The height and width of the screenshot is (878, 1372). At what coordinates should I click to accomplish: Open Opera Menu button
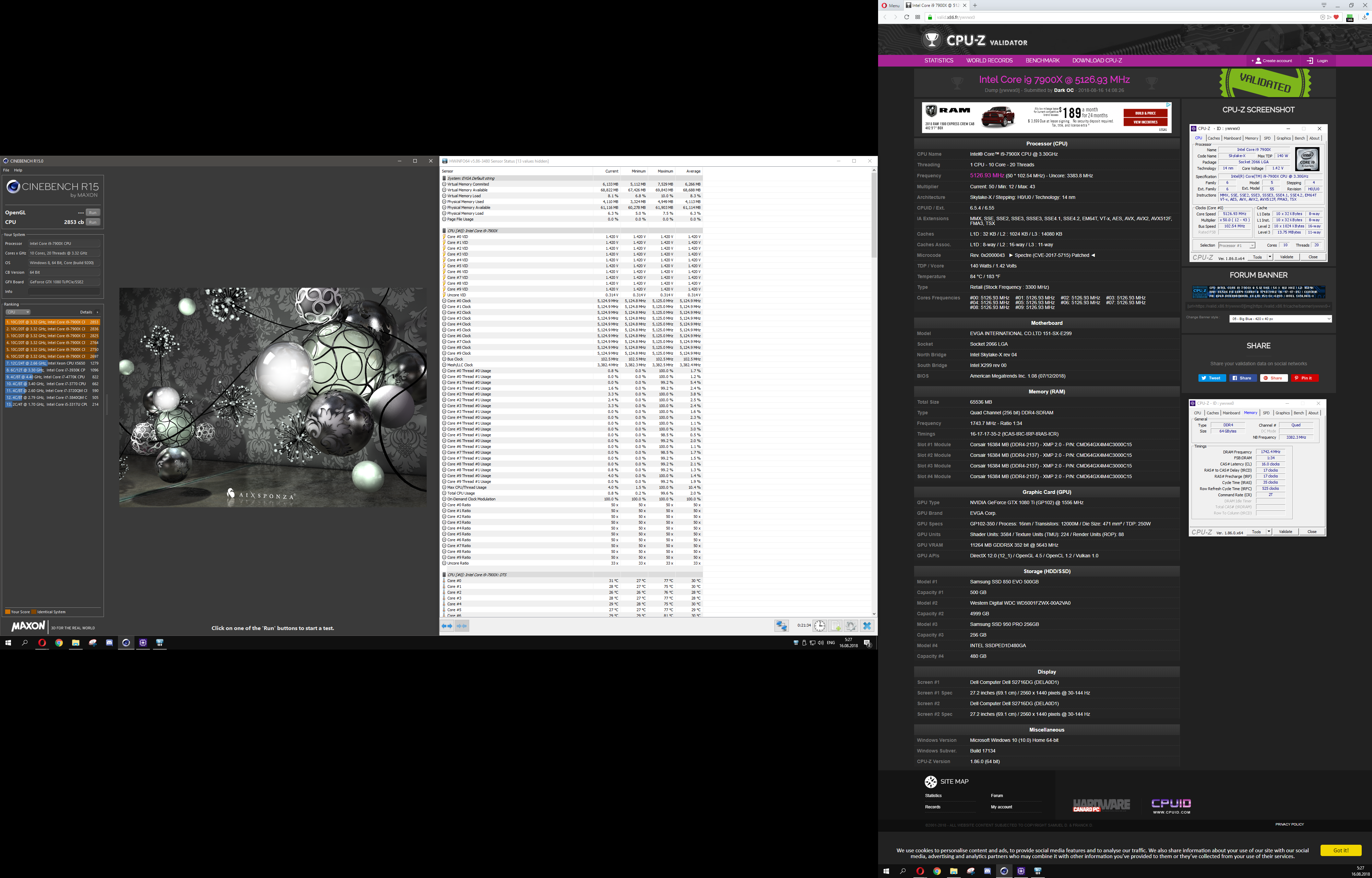pyautogui.click(x=890, y=5)
